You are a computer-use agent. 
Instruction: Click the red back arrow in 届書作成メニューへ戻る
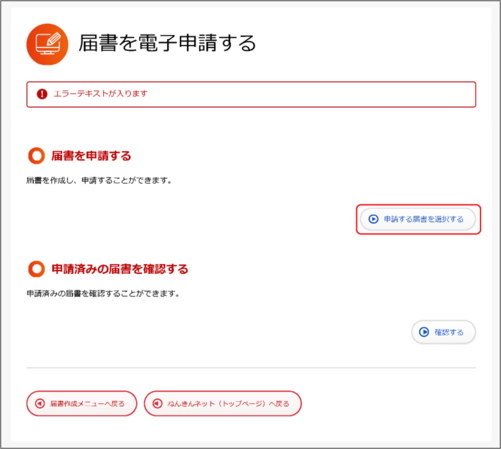[x=40, y=403]
